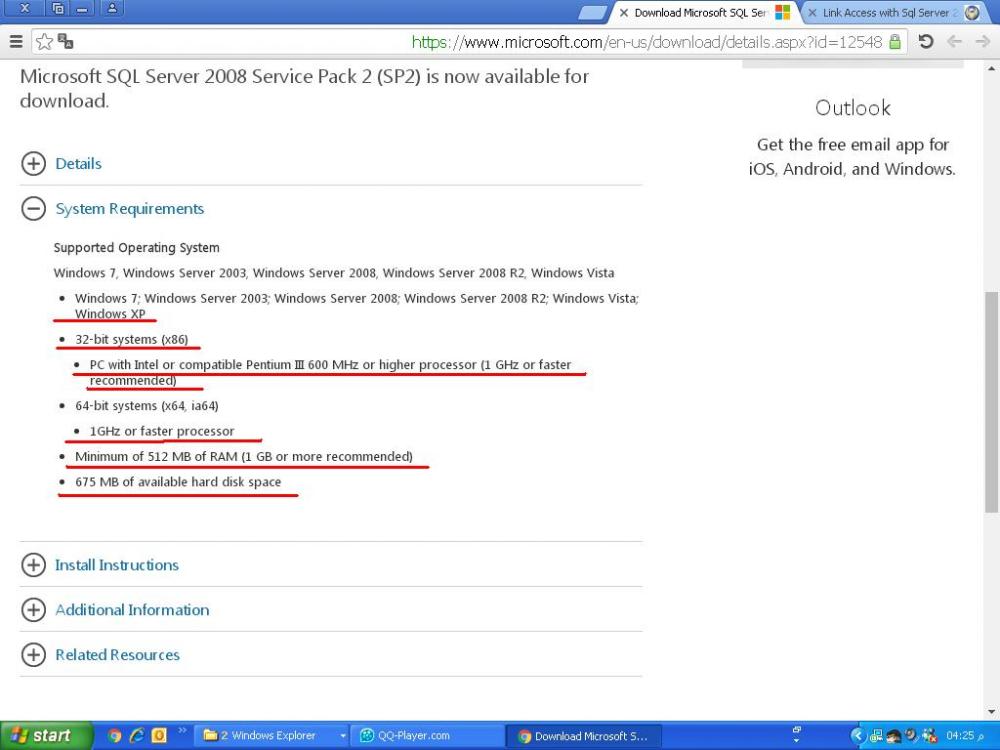
Task: Expand Additional Information plus icon
Action: [33, 610]
